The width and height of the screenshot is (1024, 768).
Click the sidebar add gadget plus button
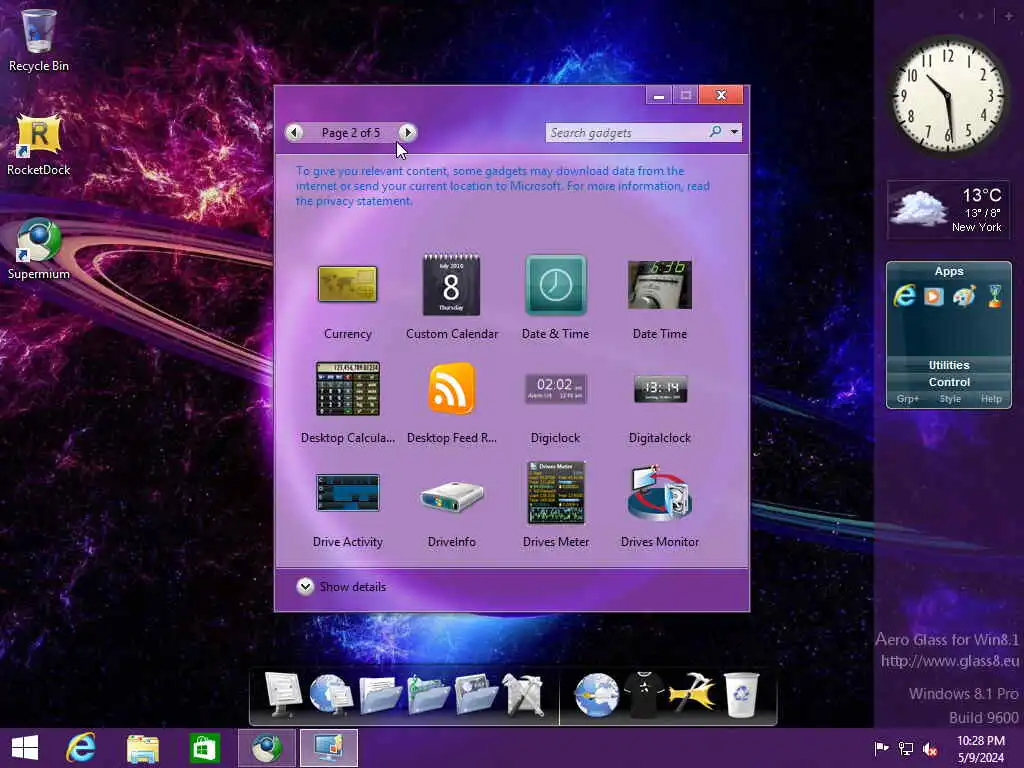[x=1008, y=16]
